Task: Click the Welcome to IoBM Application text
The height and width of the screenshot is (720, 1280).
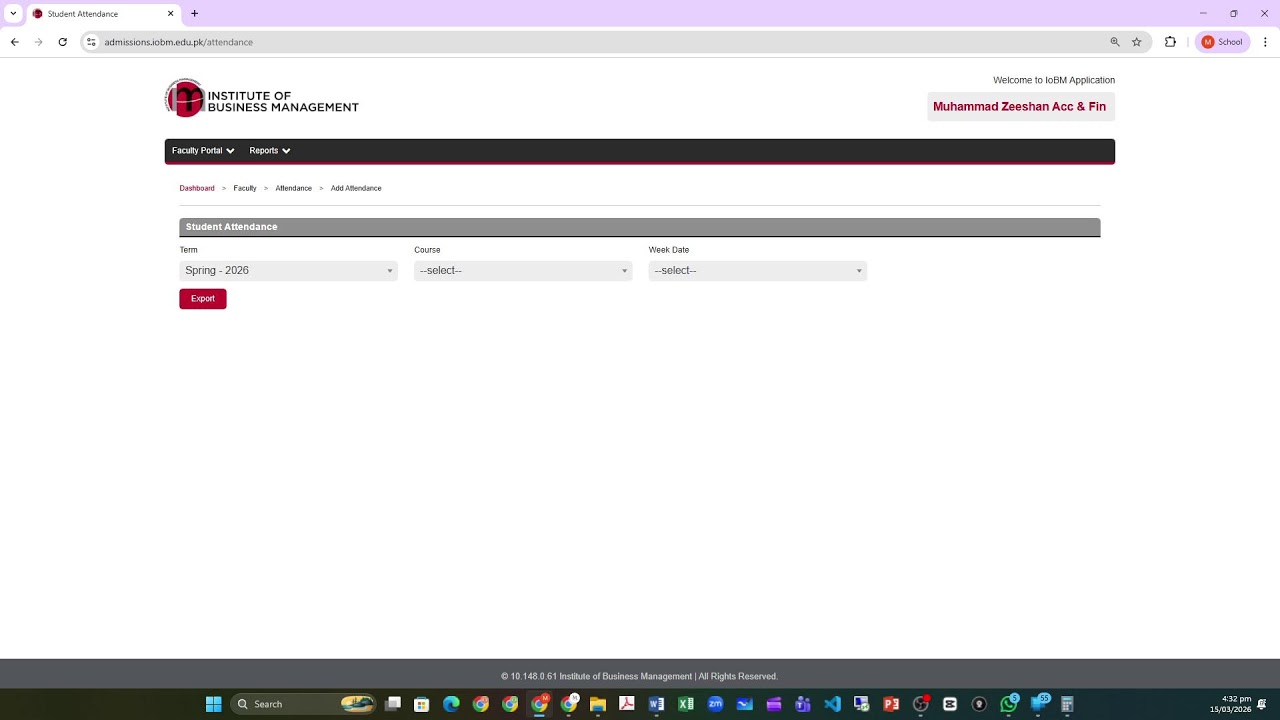Action: (x=1054, y=80)
